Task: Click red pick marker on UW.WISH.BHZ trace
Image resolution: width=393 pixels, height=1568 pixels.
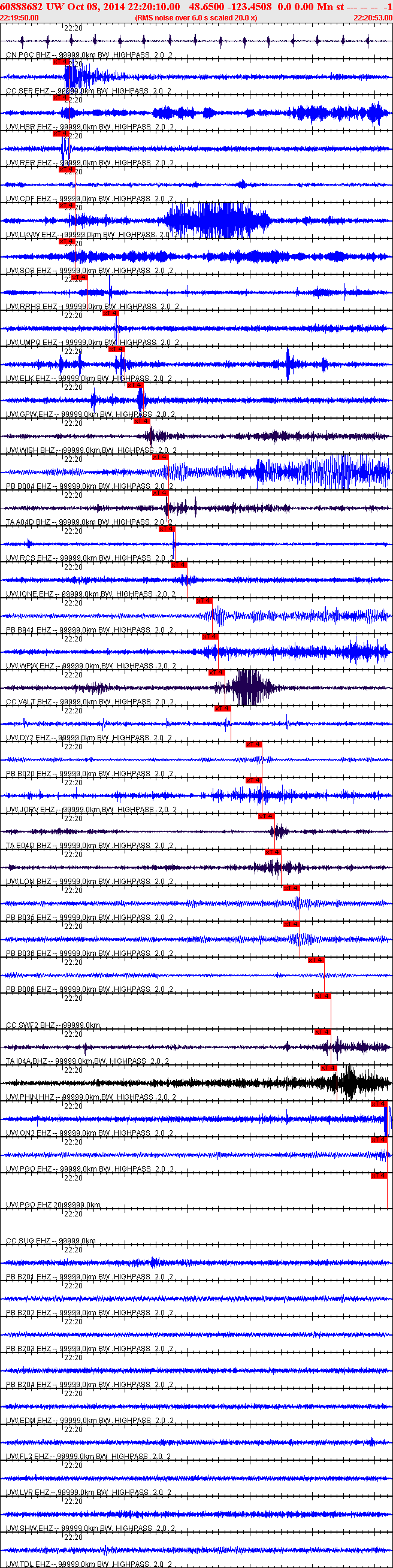Action: tap(141, 421)
